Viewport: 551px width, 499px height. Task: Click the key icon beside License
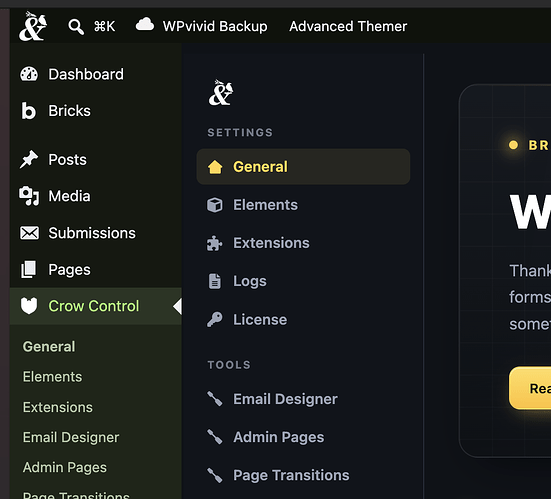[215, 319]
